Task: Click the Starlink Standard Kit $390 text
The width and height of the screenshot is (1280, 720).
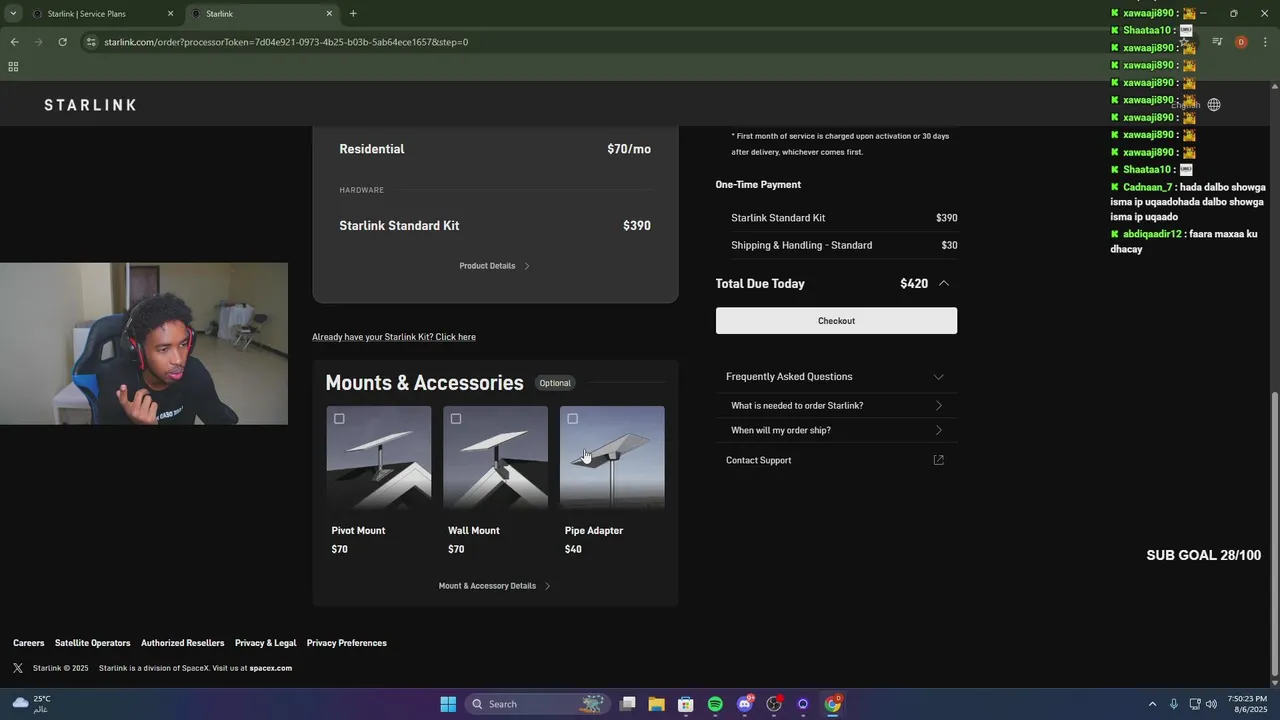Action: point(495,226)
